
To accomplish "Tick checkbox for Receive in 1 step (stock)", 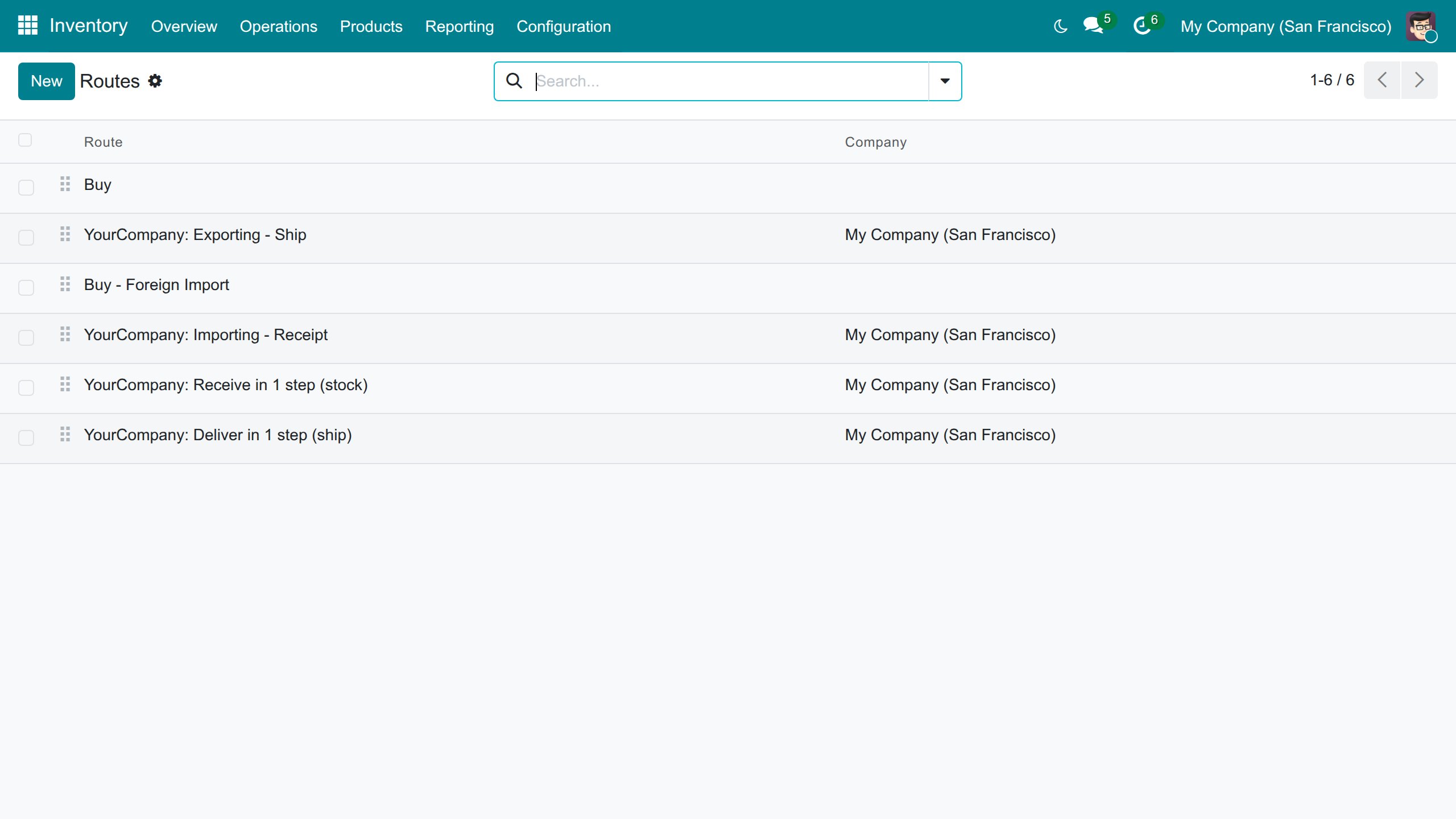I will (26, 388).
